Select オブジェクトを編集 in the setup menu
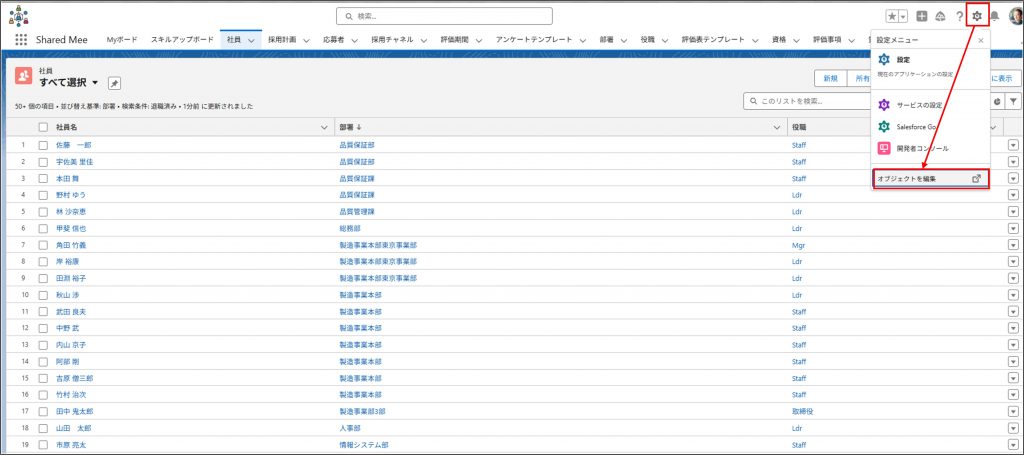Screen dimensions: 1024x455 pyautogui.click(x=930, y=178)
